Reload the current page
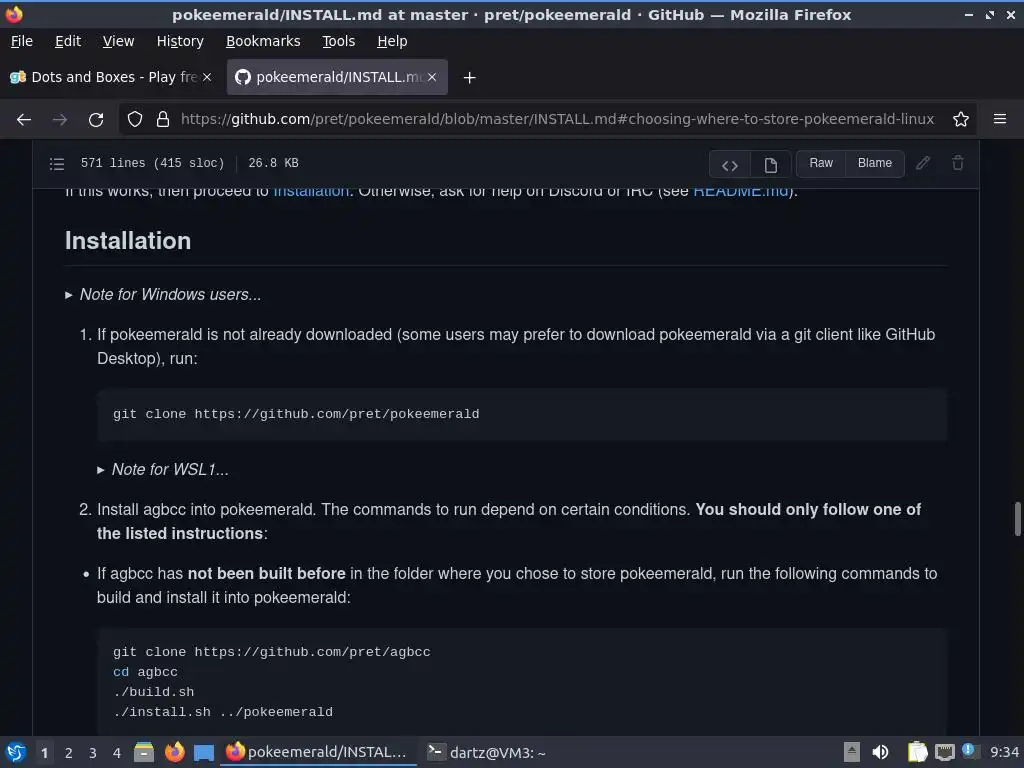1024x768 pixels. point(96,120)
